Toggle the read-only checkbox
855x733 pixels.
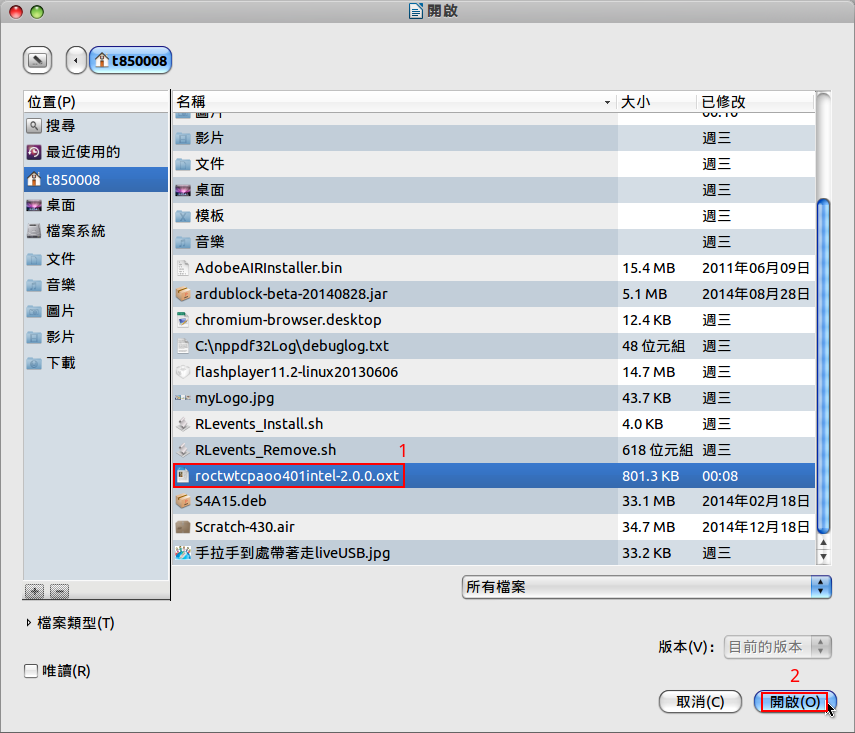coord(31,671)
